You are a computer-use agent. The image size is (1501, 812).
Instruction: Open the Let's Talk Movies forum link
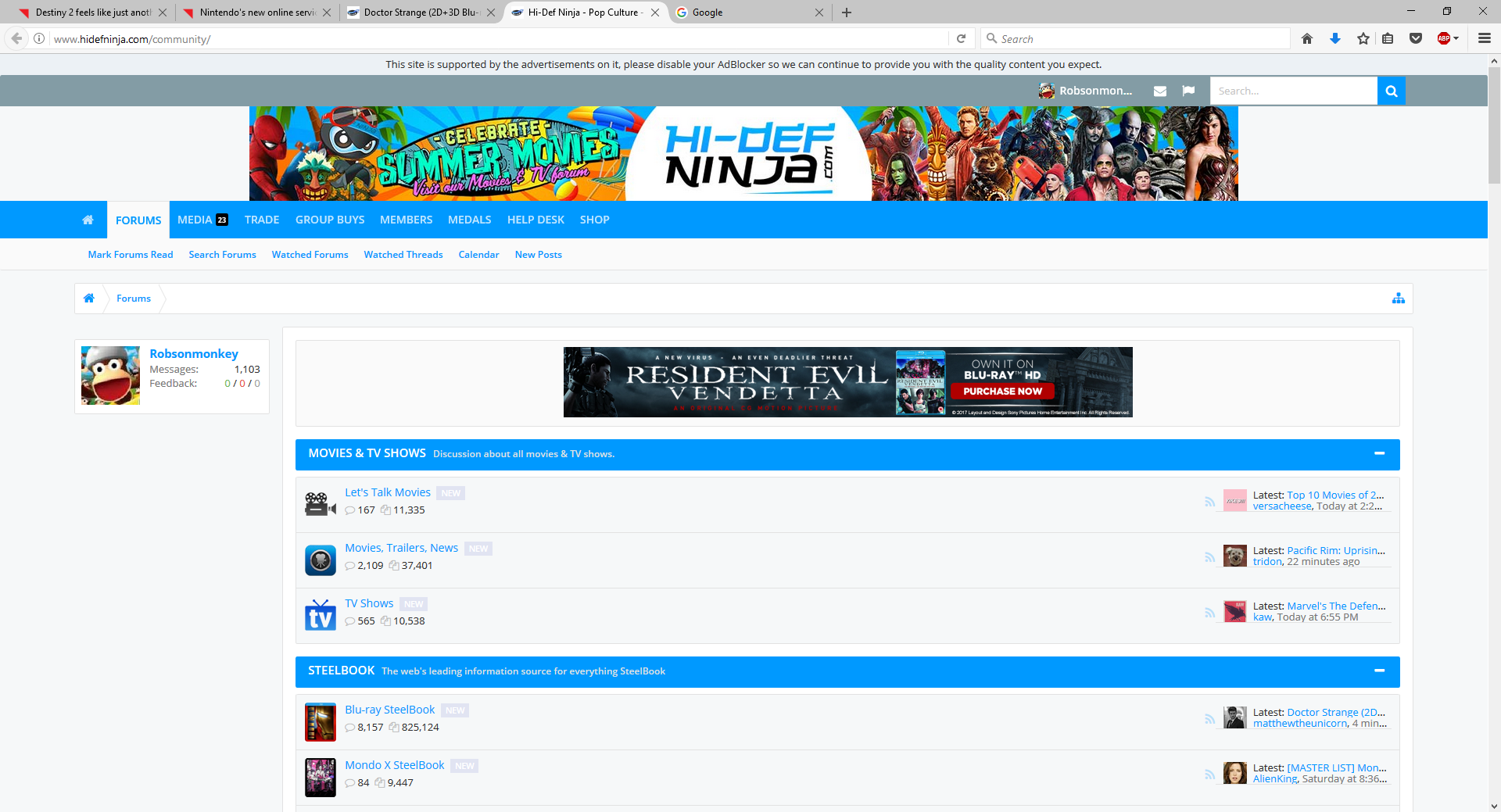pyautogui.click(x=388, y=492)
